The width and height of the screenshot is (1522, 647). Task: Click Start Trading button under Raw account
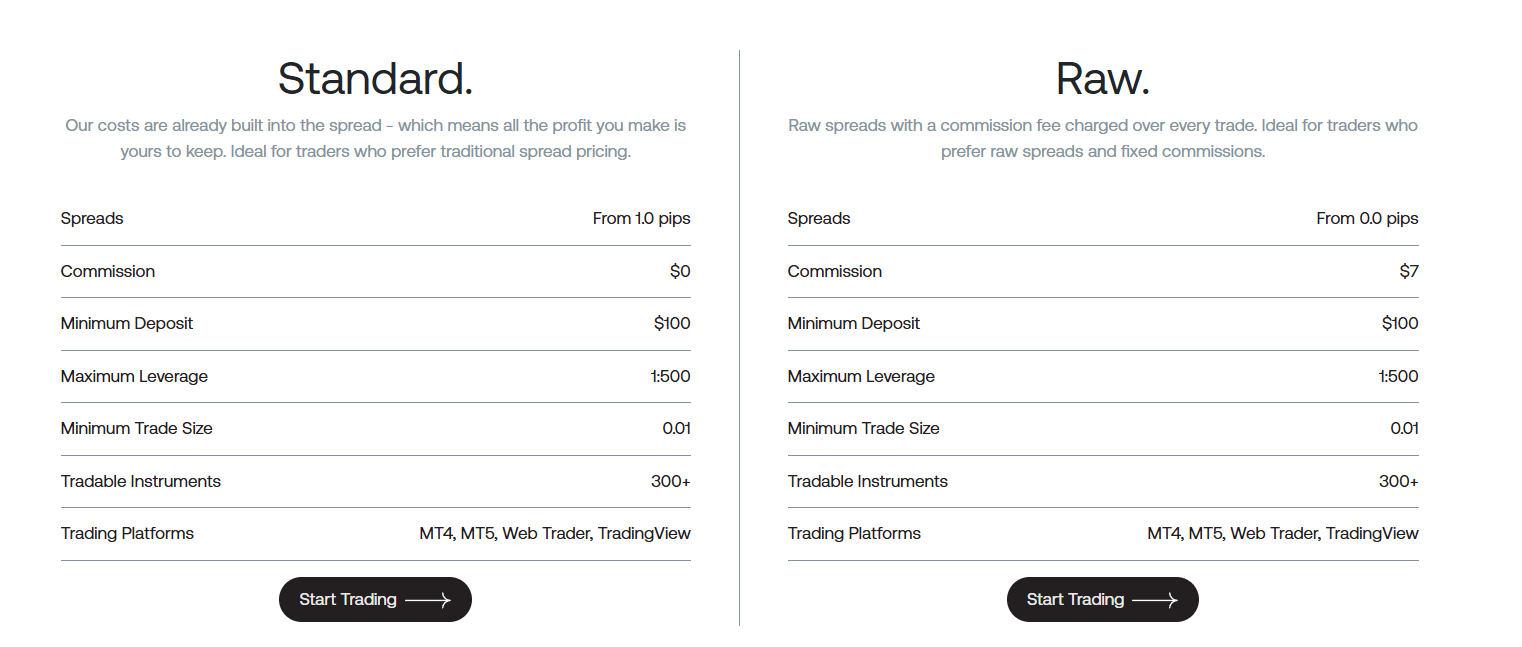(1102, 600)
